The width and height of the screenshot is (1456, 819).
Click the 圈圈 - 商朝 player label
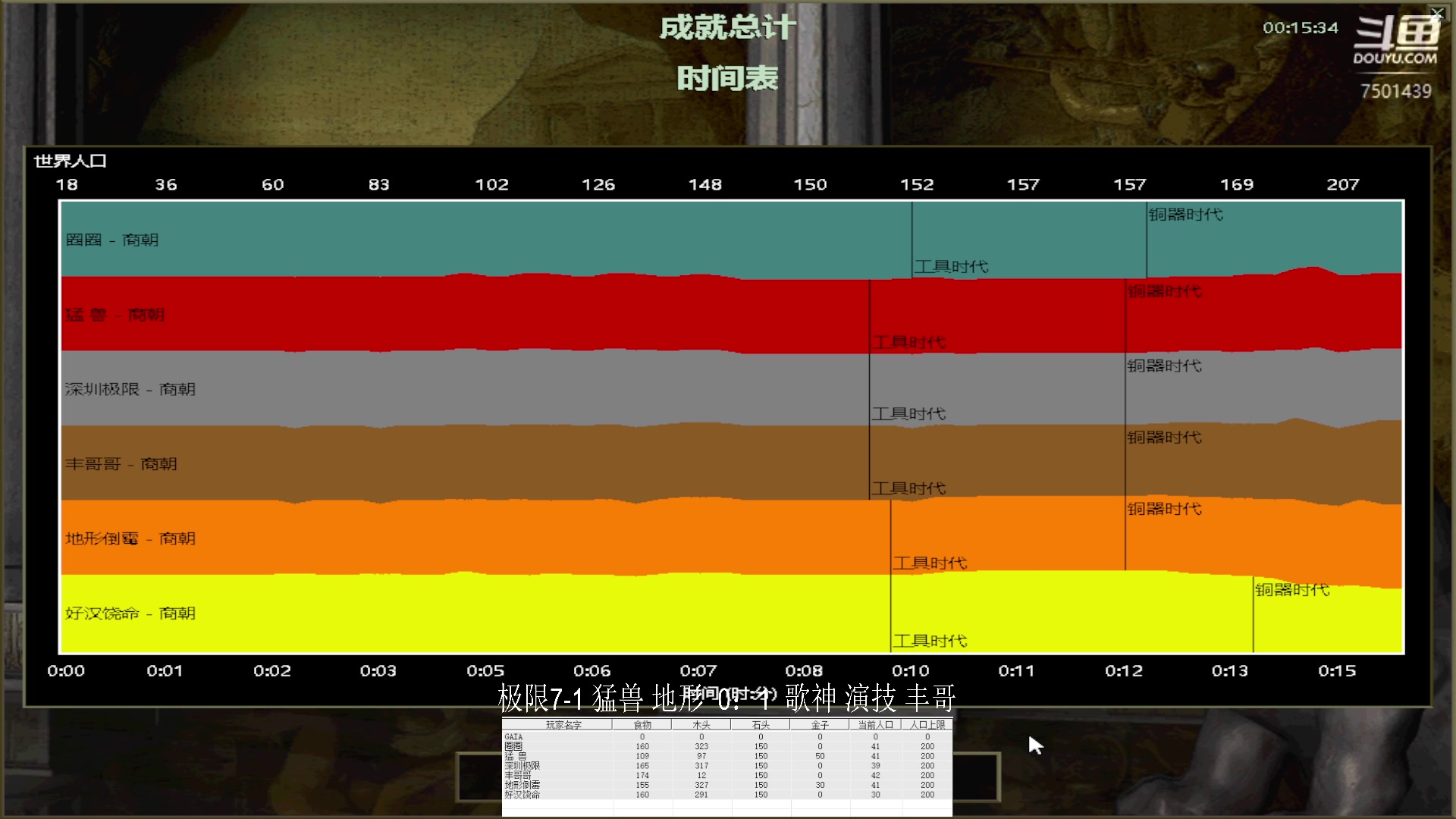(x=112, y=240)
